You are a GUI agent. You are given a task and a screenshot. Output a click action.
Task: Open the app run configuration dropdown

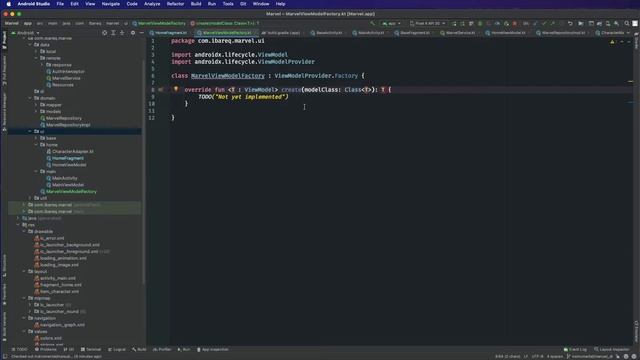[x=391, y=24]
